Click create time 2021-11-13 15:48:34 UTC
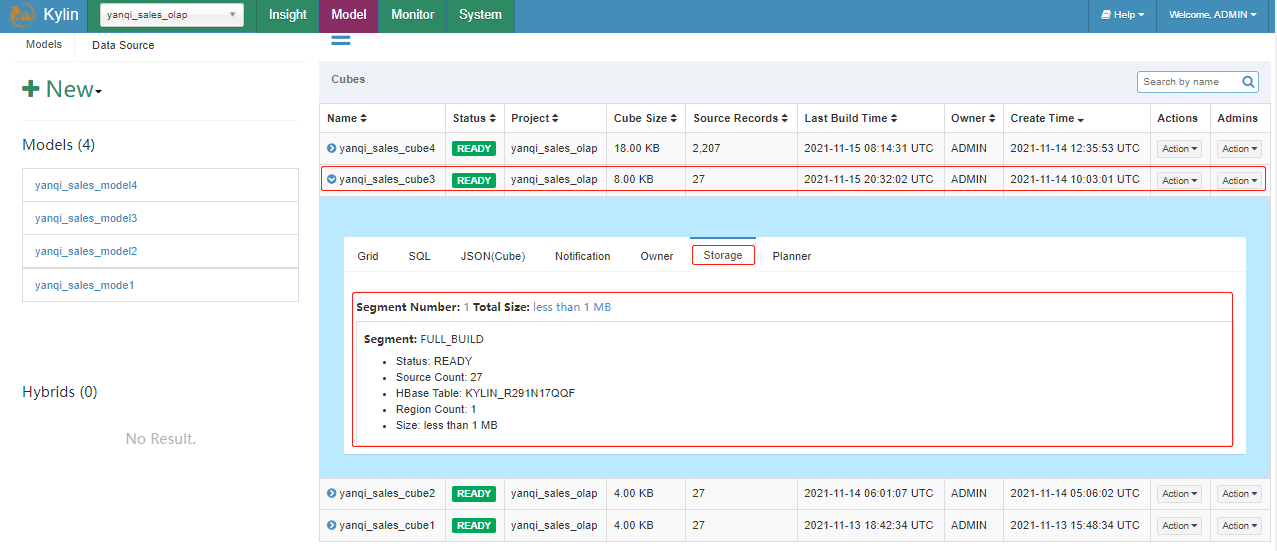The image size is (1277, 551). click(1075, 525)
